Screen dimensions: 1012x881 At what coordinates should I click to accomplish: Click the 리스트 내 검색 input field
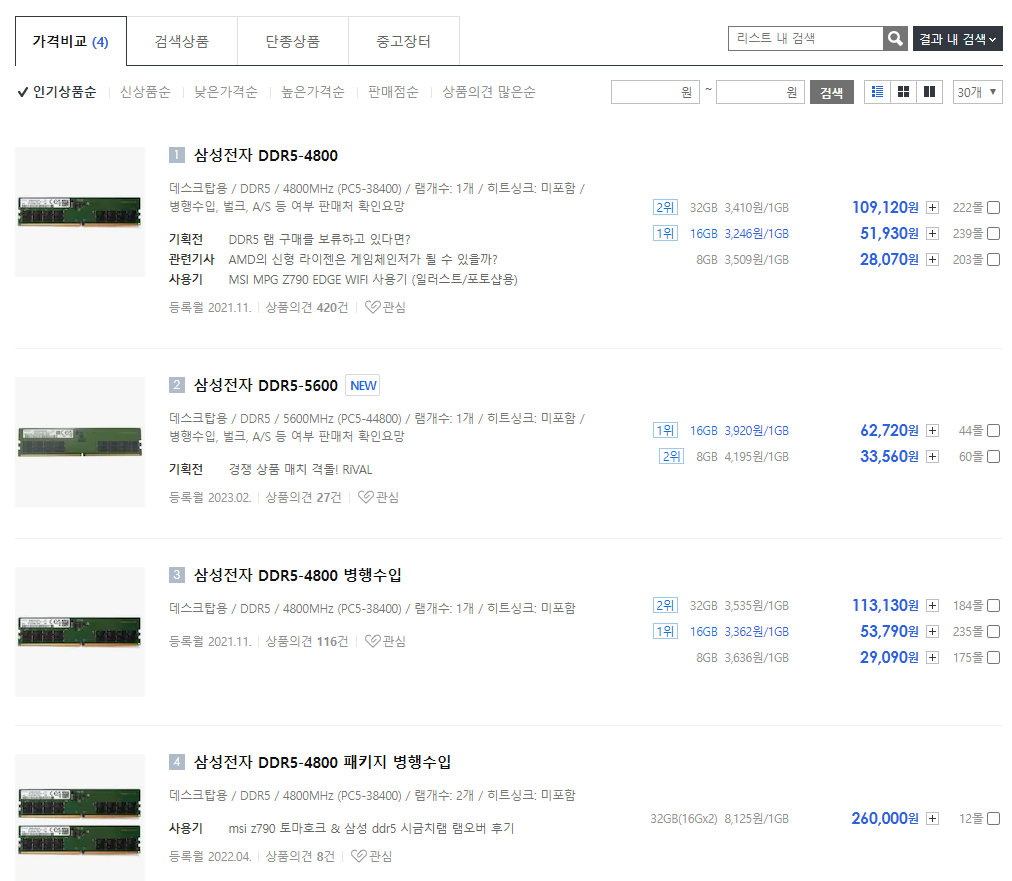pos(805,39)
